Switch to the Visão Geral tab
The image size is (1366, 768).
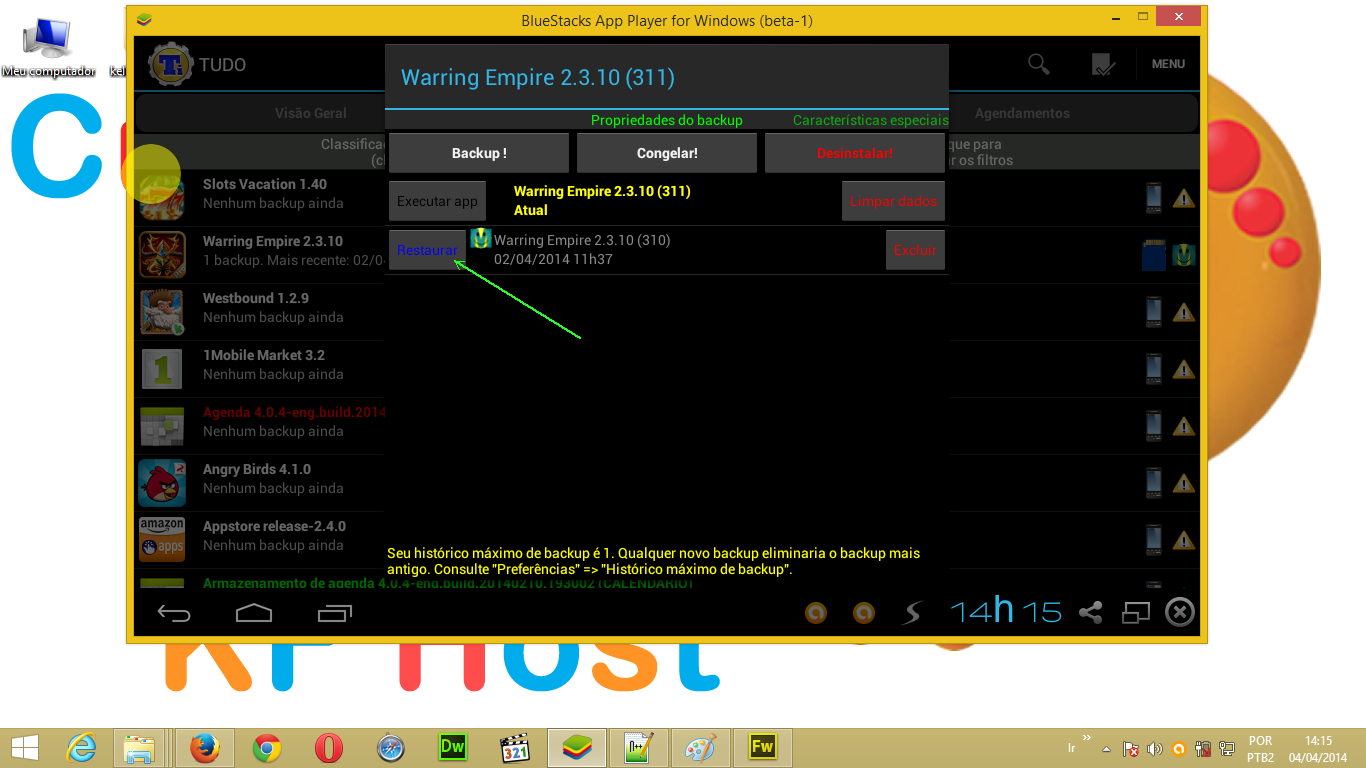pos(311,113)
